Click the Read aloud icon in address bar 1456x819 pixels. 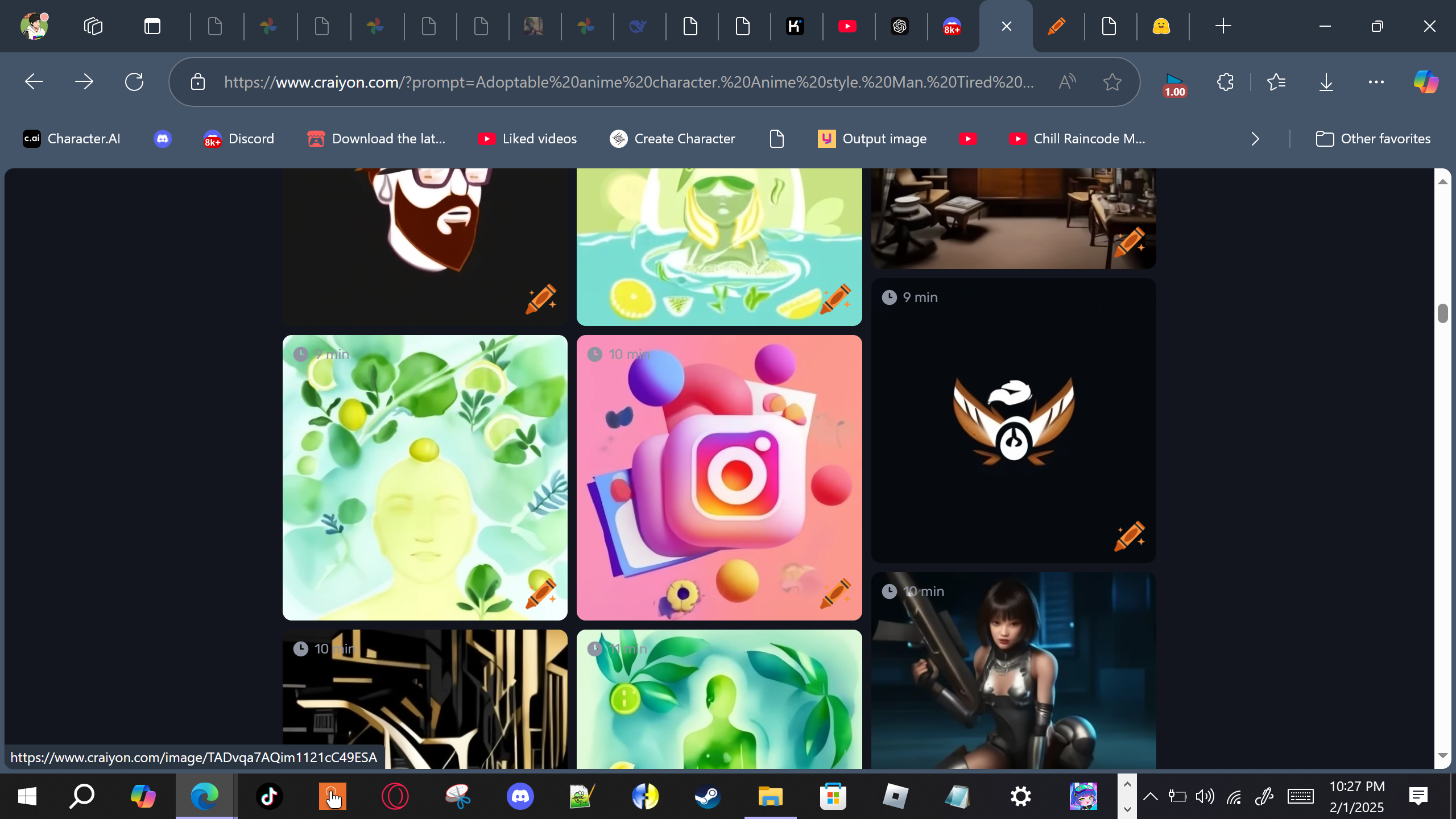[x=1068, y=82]
